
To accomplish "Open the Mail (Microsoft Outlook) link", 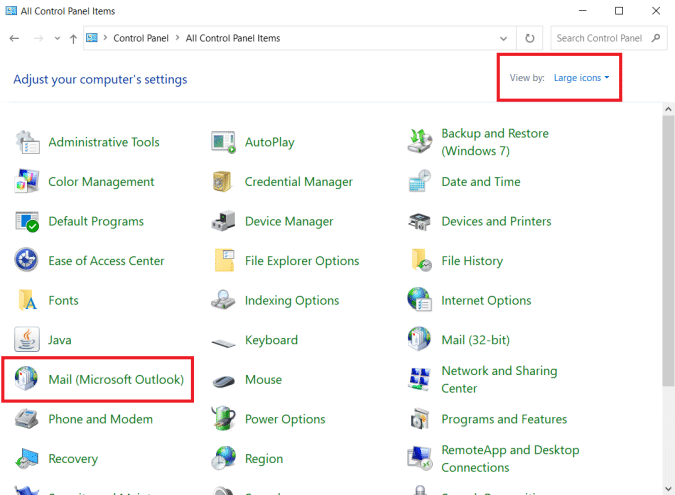I will coord(116,379).
